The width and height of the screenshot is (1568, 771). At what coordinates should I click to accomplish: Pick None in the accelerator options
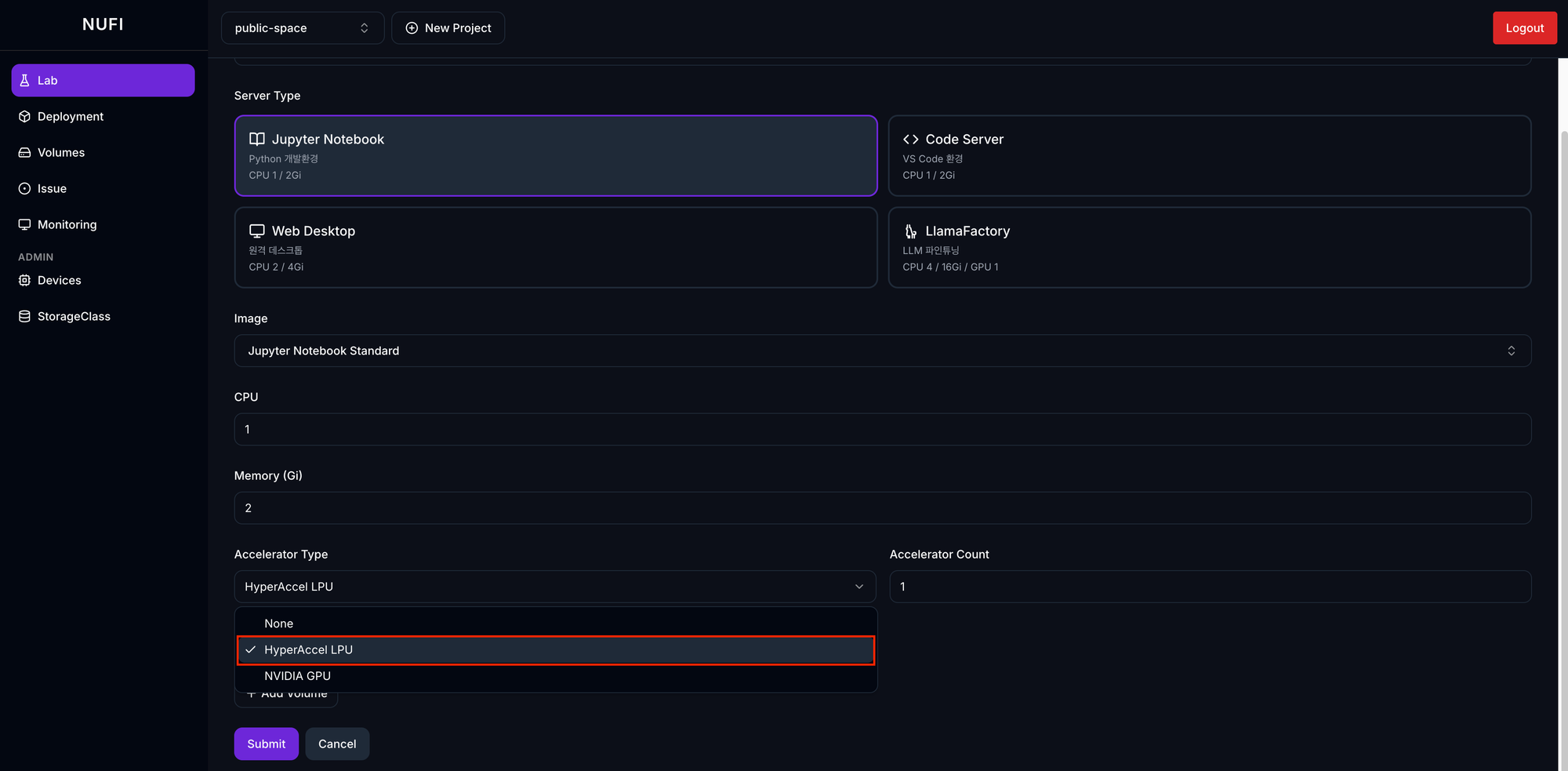pos(279,624)
